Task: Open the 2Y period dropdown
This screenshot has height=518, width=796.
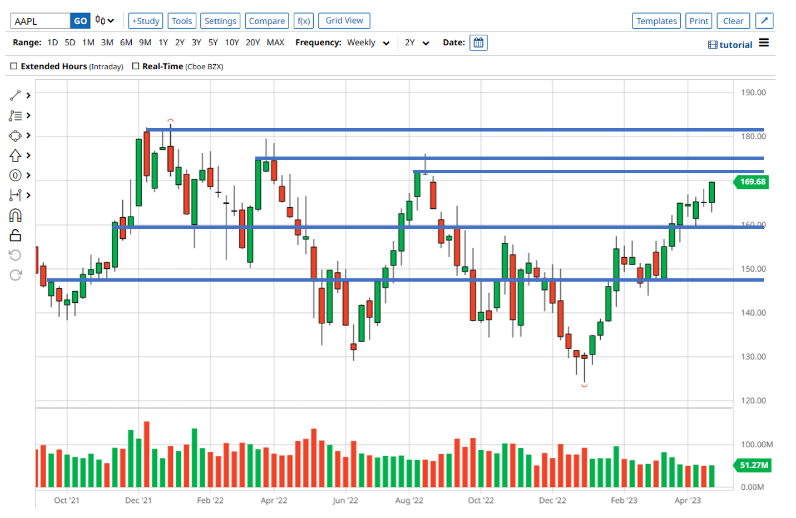Action: (416, 43)
